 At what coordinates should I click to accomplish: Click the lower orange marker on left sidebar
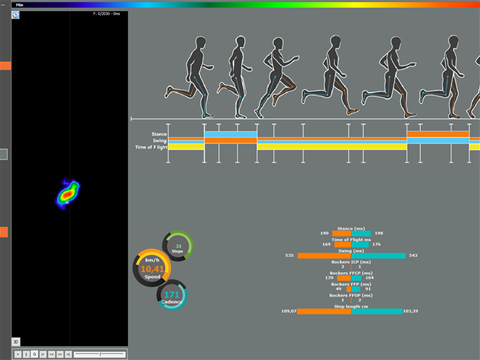pos(4,232)
